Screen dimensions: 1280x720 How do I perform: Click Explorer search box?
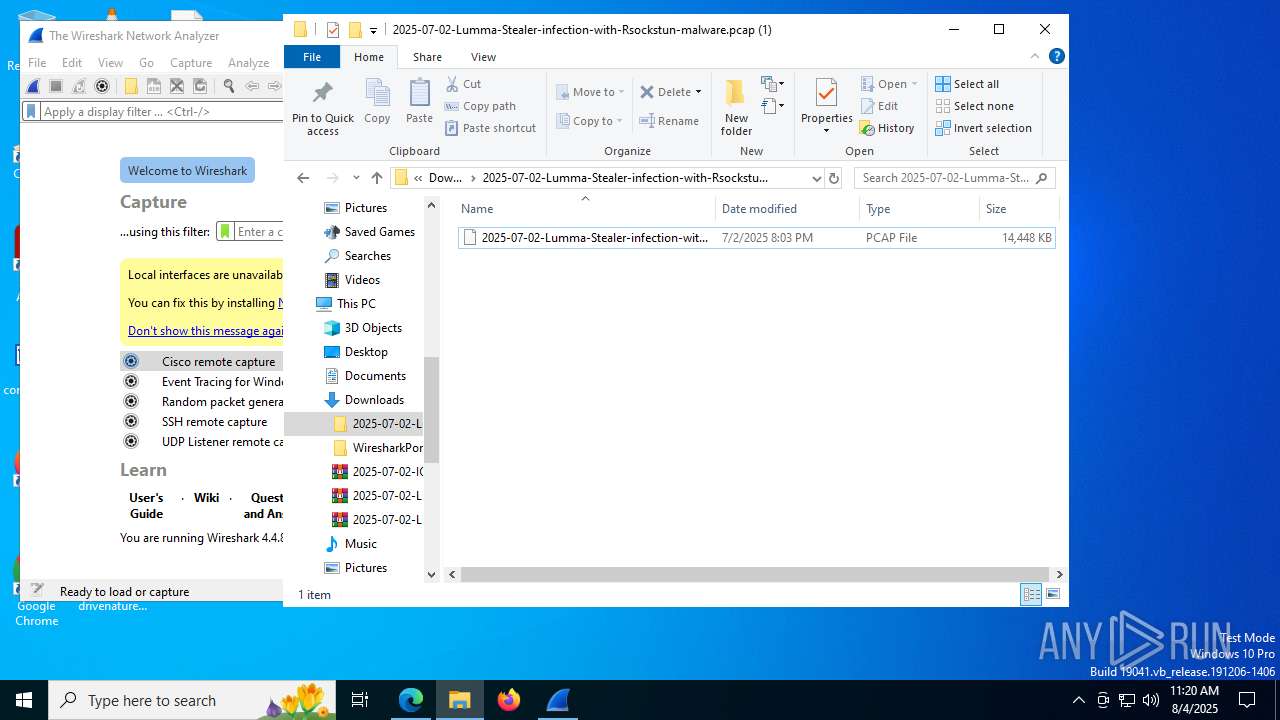(x=955, y=178)
